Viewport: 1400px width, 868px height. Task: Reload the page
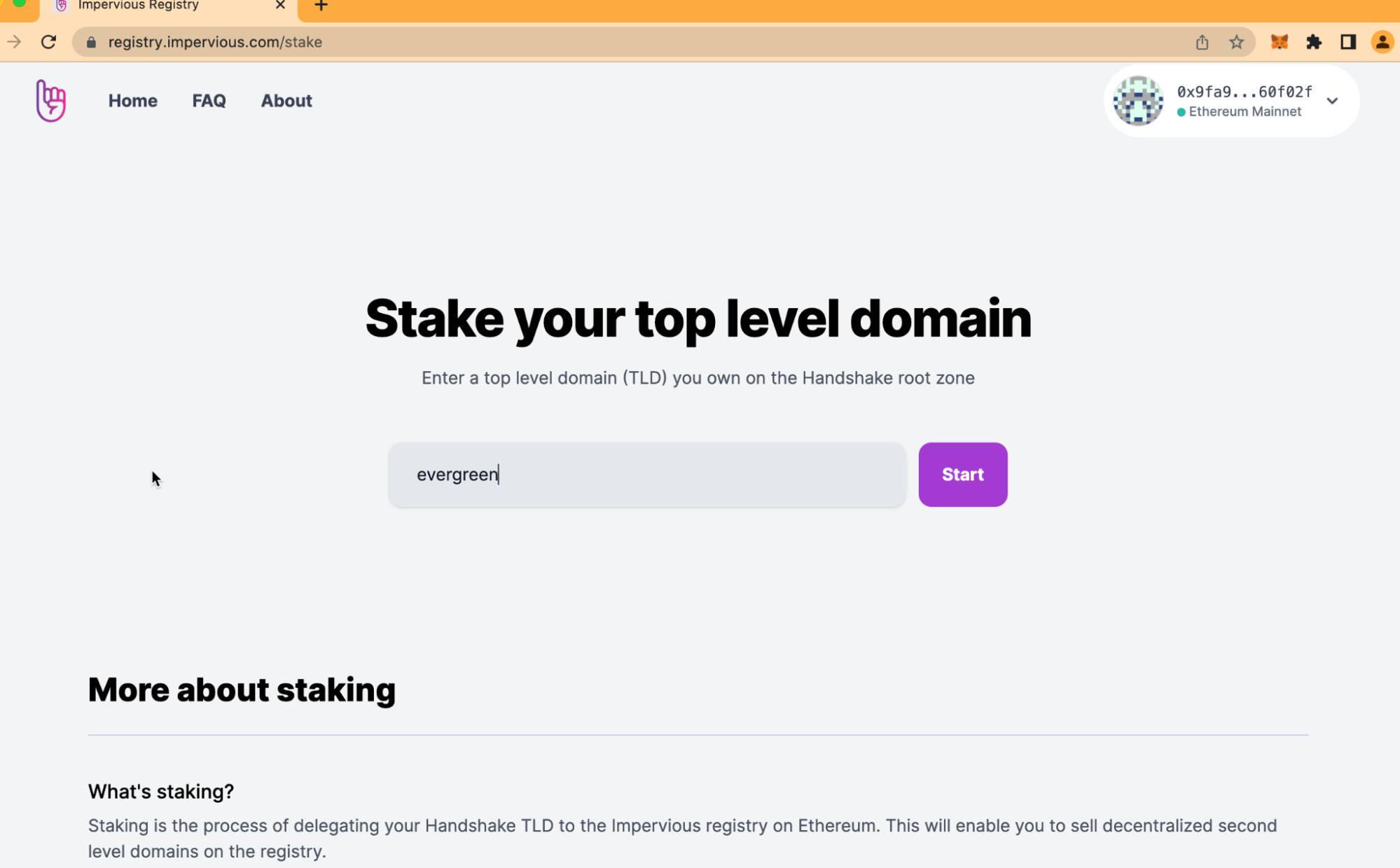[48, 42]
